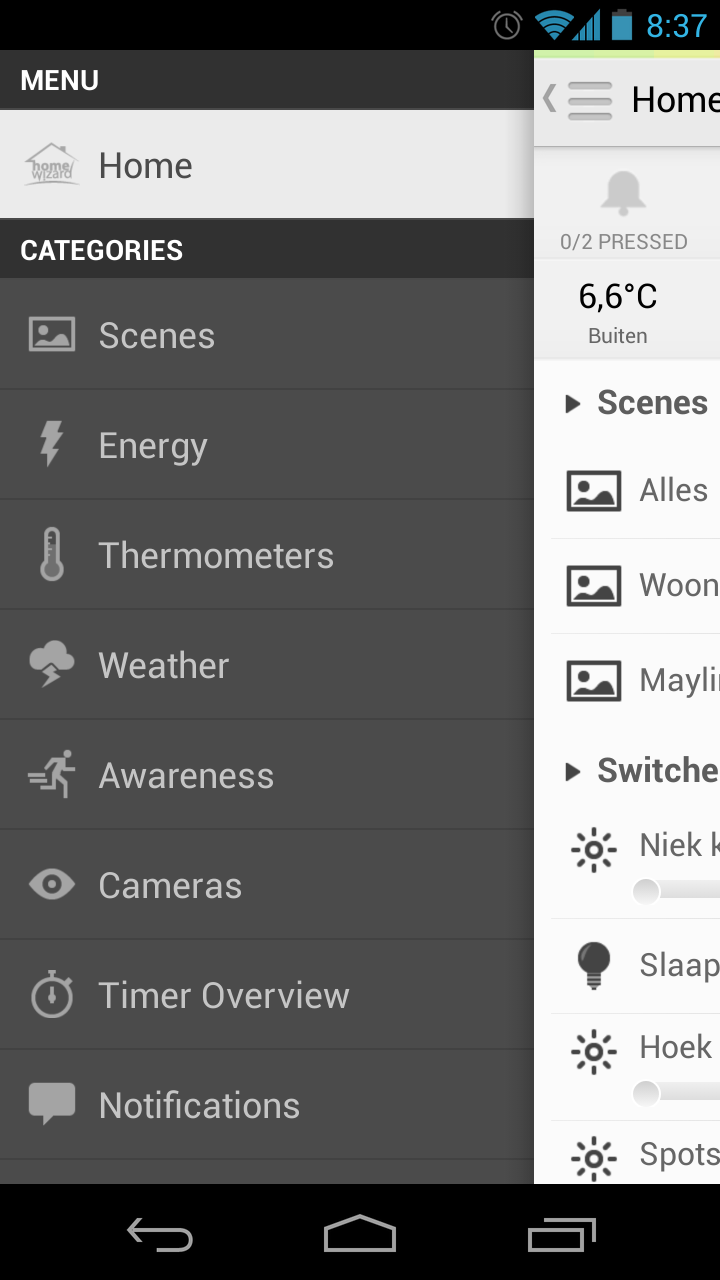This screenshot has width=720, height=1280.
Task: Tap the Weather storm cloud icon
Action: [x=52, y=665]
